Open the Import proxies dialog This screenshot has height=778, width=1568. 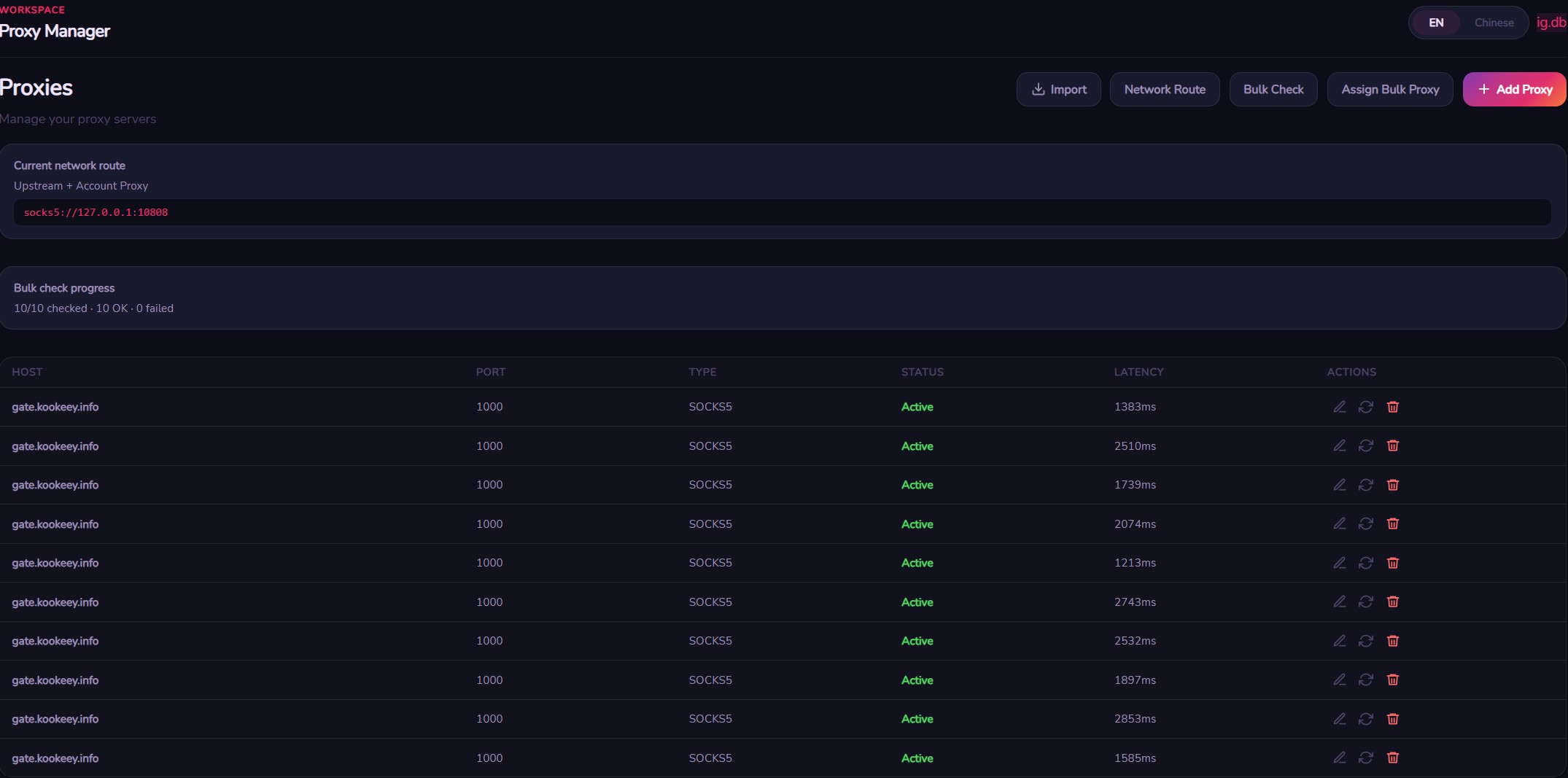tap(1059, 89)
